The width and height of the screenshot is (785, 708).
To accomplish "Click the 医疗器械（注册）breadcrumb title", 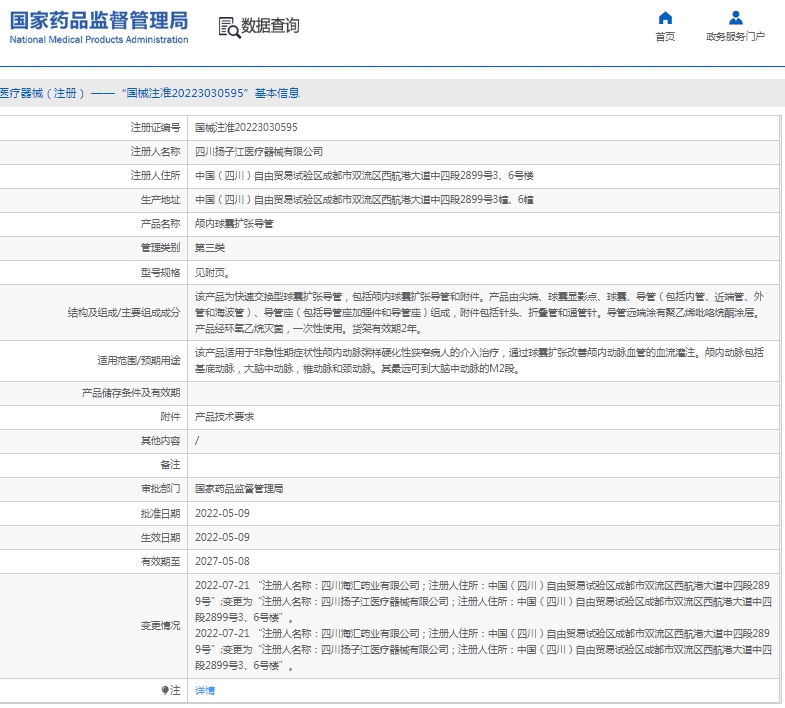I will (150, 93).
